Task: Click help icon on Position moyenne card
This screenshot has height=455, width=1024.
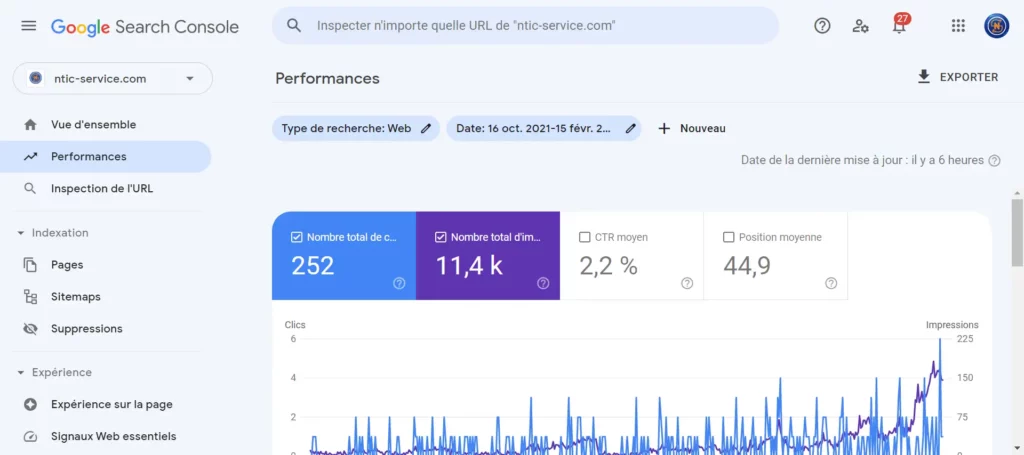Action: [x=830, y=283]
